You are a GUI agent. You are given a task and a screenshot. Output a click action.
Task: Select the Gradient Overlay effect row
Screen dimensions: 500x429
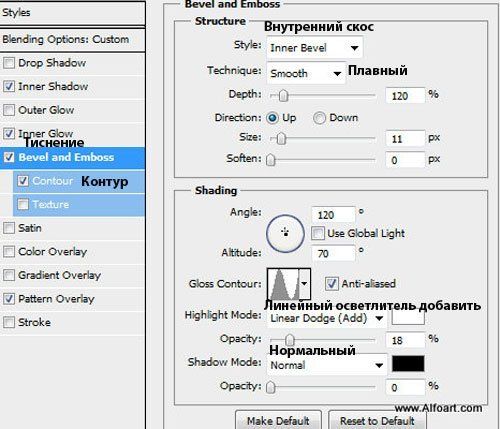coord(72,275)
